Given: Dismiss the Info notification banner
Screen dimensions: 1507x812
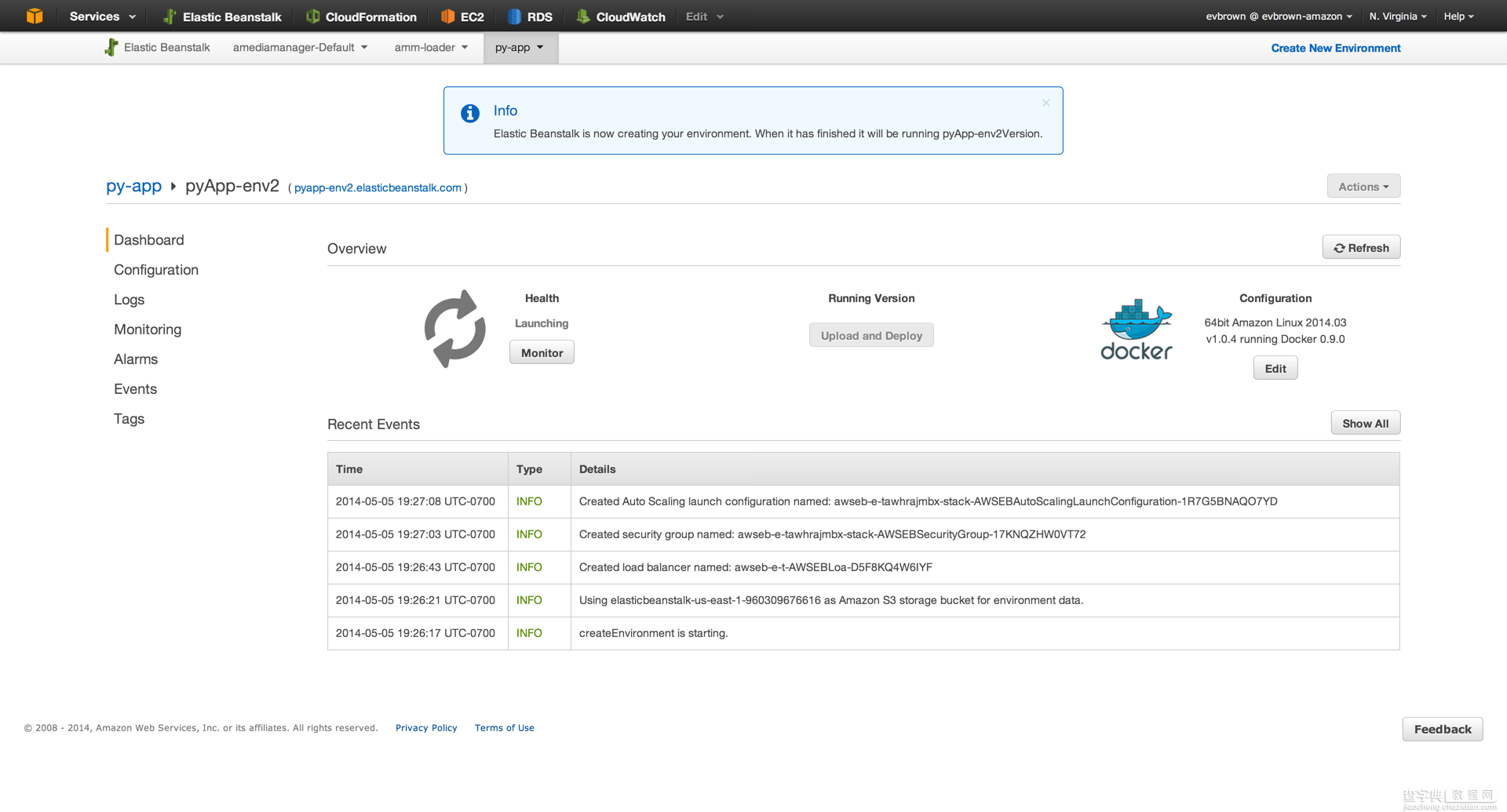Looking at the screenshot, I should point(1046,103).
